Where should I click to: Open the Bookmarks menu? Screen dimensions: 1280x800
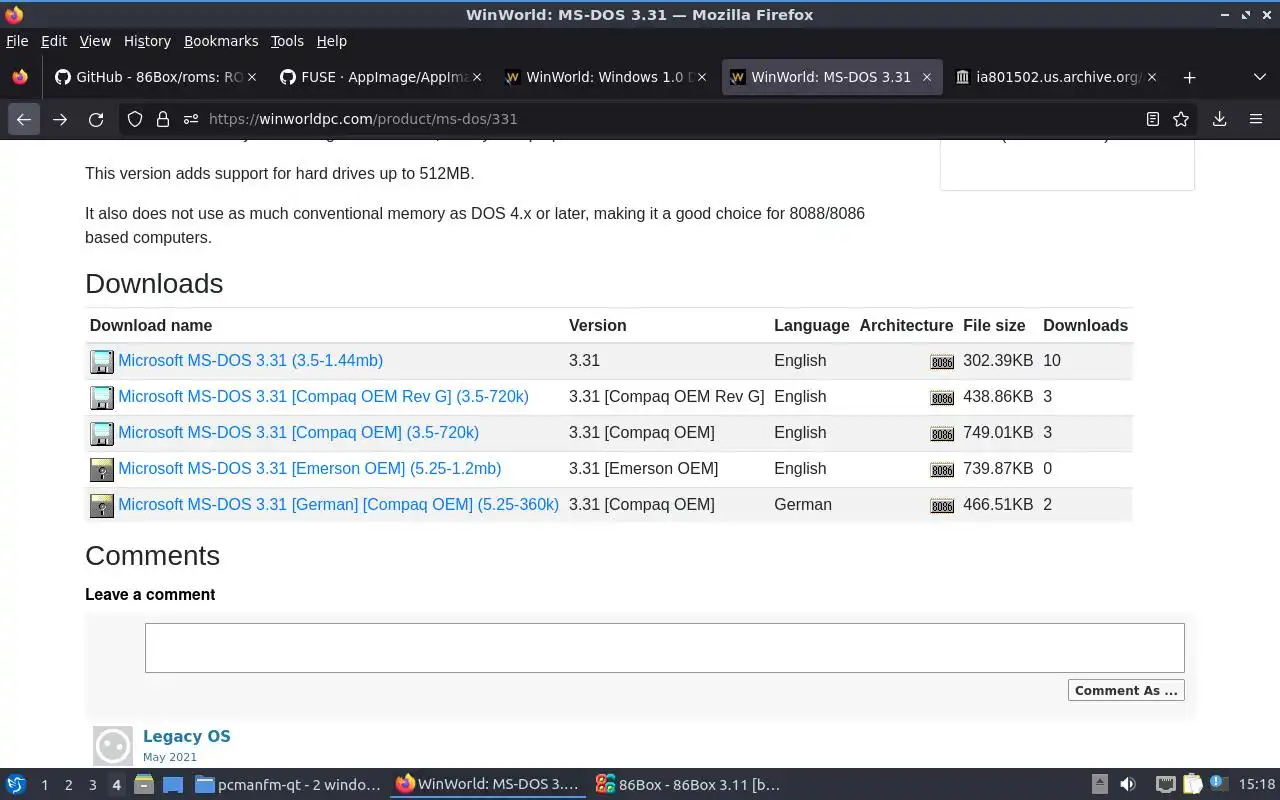tap(221, 41)
